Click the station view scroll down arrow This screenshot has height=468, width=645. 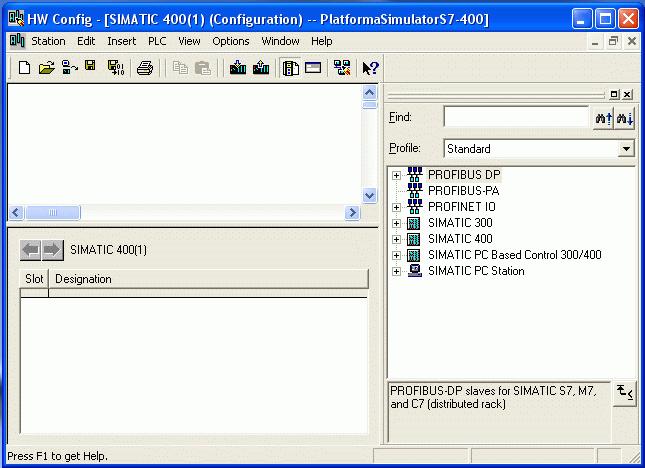(369, 195)
